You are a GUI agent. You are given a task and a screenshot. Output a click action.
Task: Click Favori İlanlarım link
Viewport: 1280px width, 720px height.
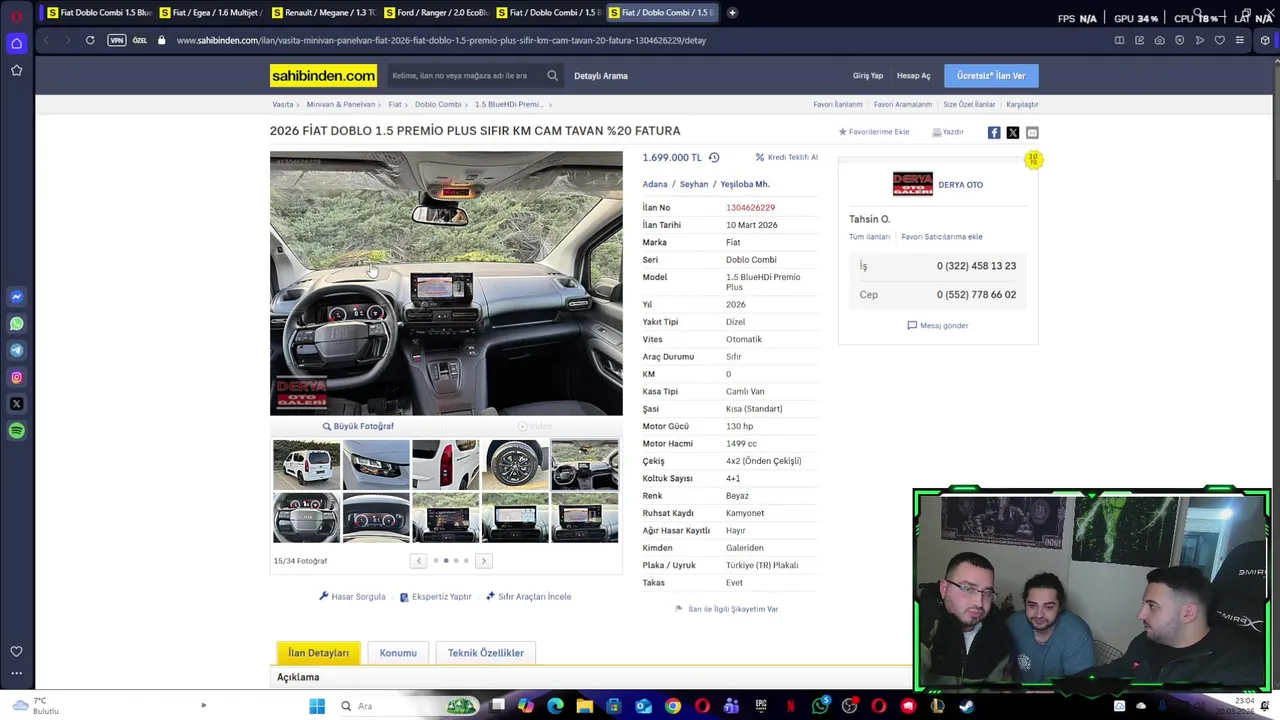coord(838,104)
